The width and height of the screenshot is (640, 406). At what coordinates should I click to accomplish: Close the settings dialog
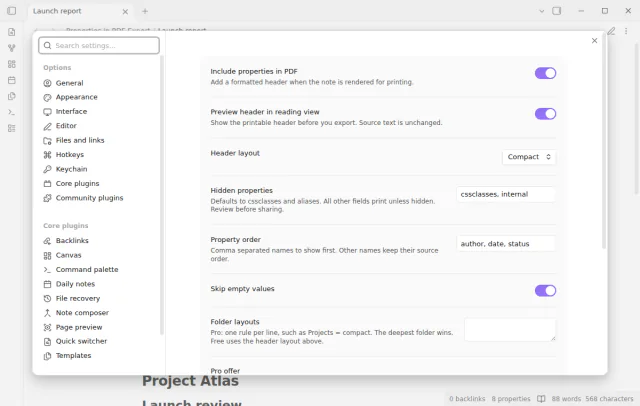(594, 40)
